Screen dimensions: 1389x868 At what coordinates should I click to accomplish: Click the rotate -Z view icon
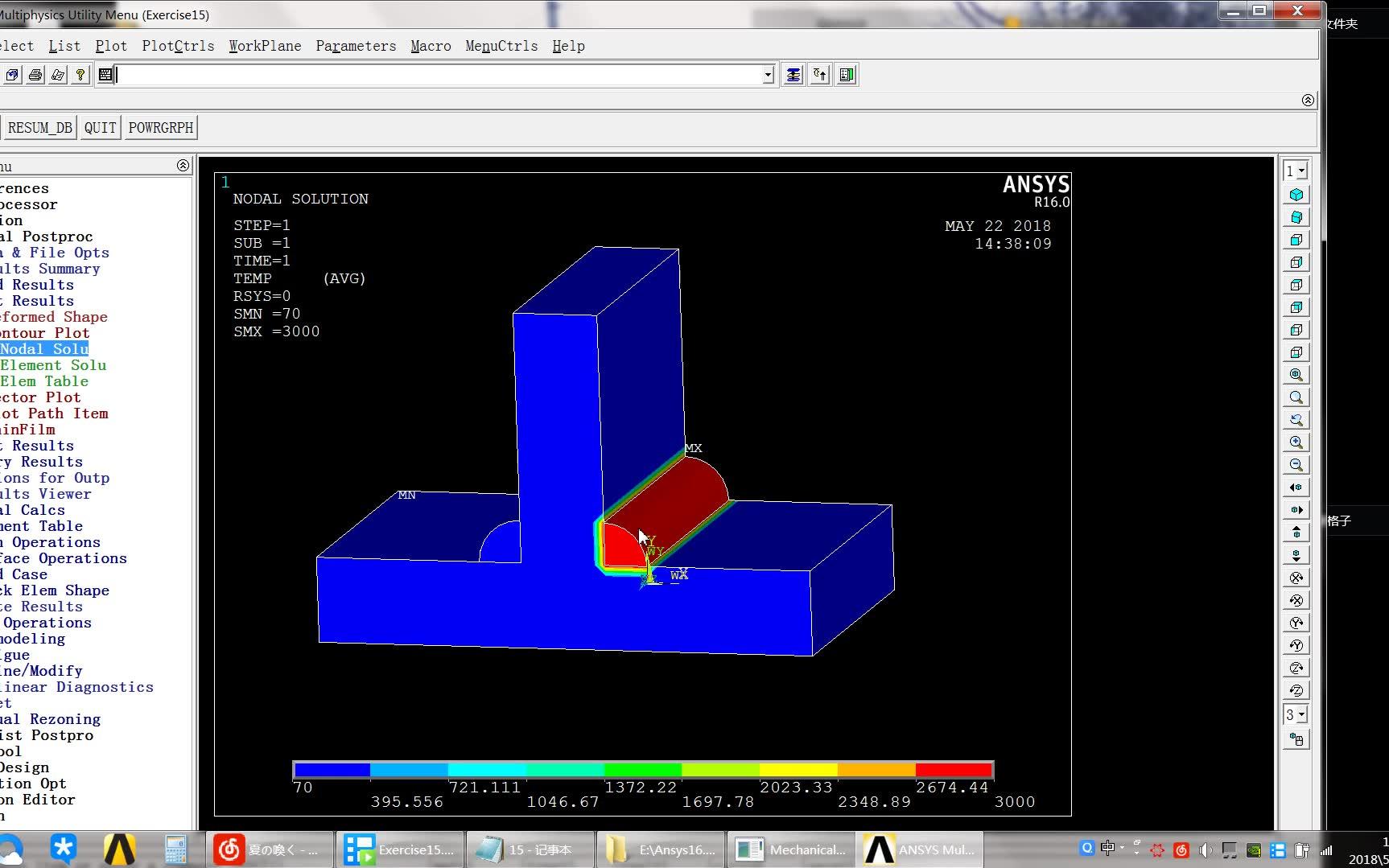pos(1296,689)
